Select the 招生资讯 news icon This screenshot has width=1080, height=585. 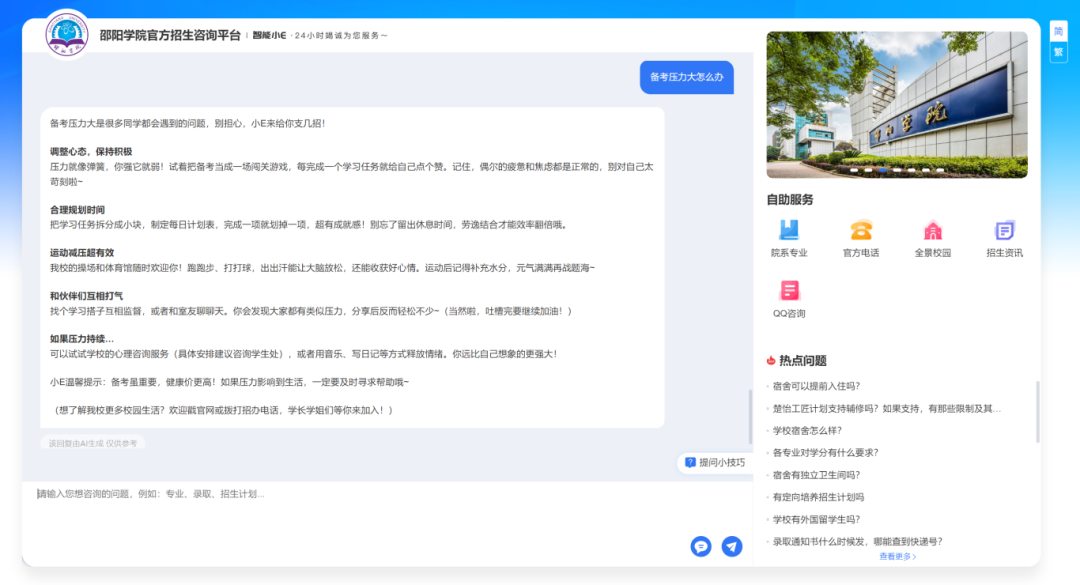point(1004,231)
